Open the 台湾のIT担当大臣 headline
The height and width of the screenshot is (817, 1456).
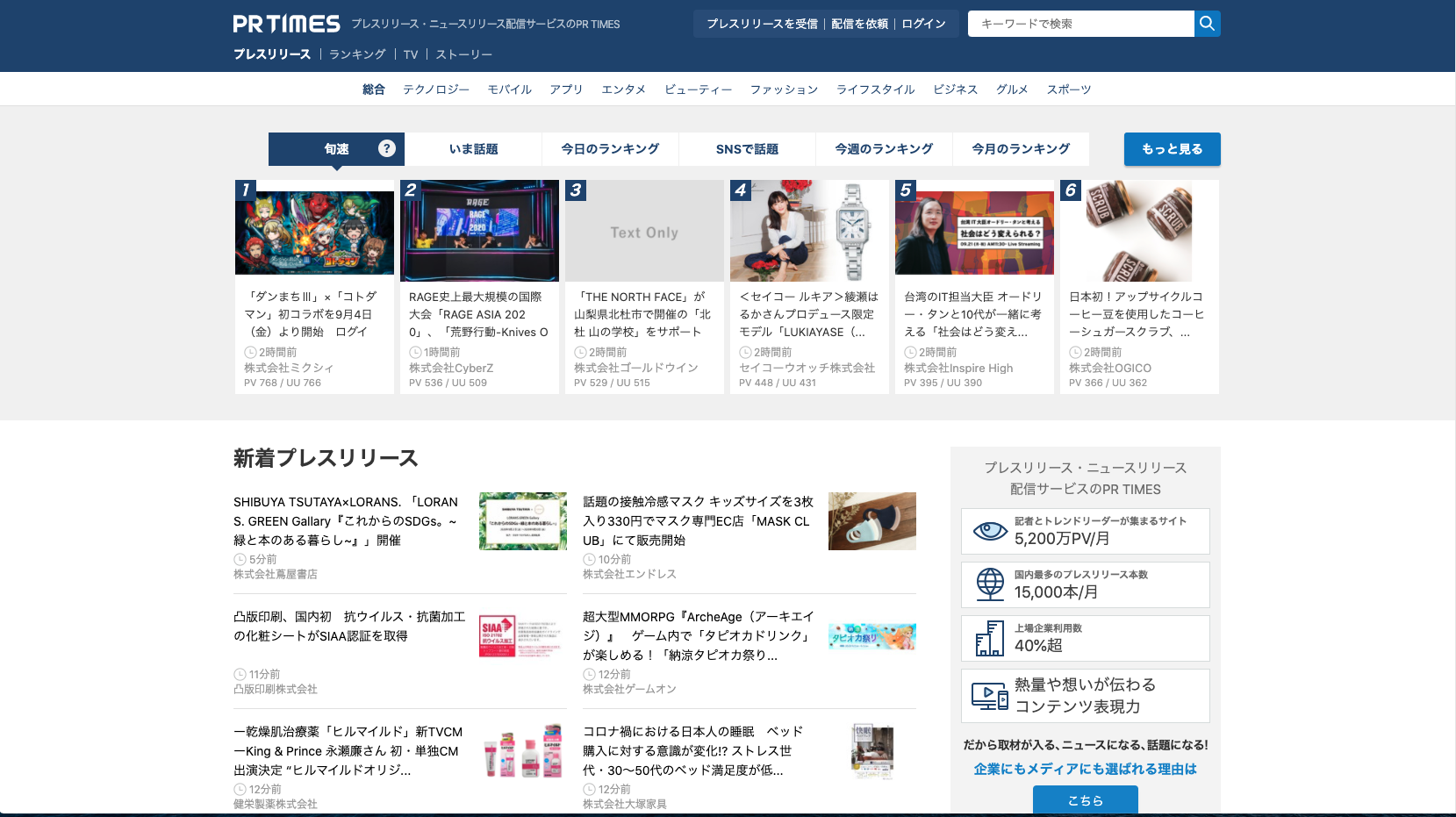click(x=972, y=314)
